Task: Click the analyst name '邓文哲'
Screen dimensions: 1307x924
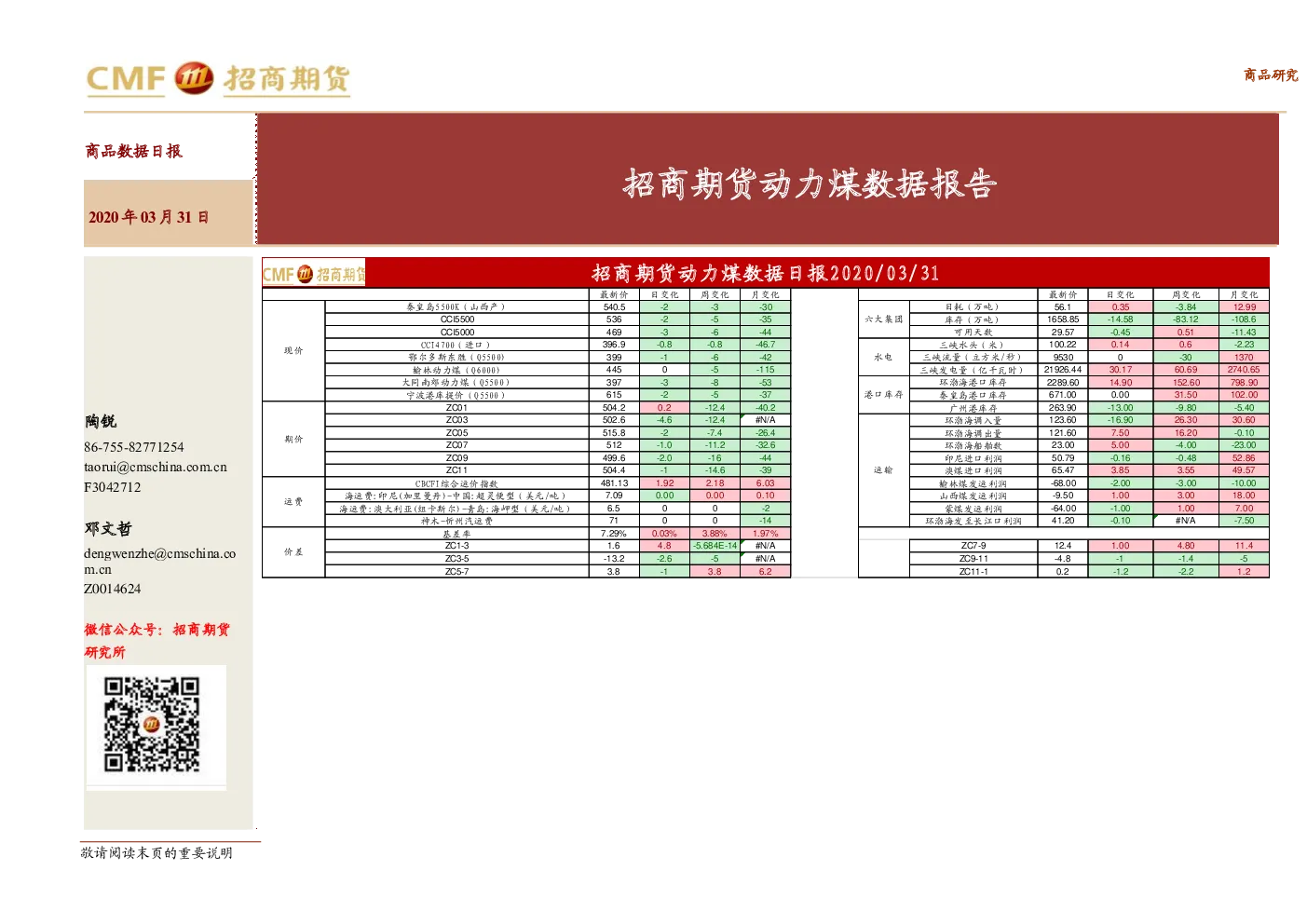Action: click(108, 528)
